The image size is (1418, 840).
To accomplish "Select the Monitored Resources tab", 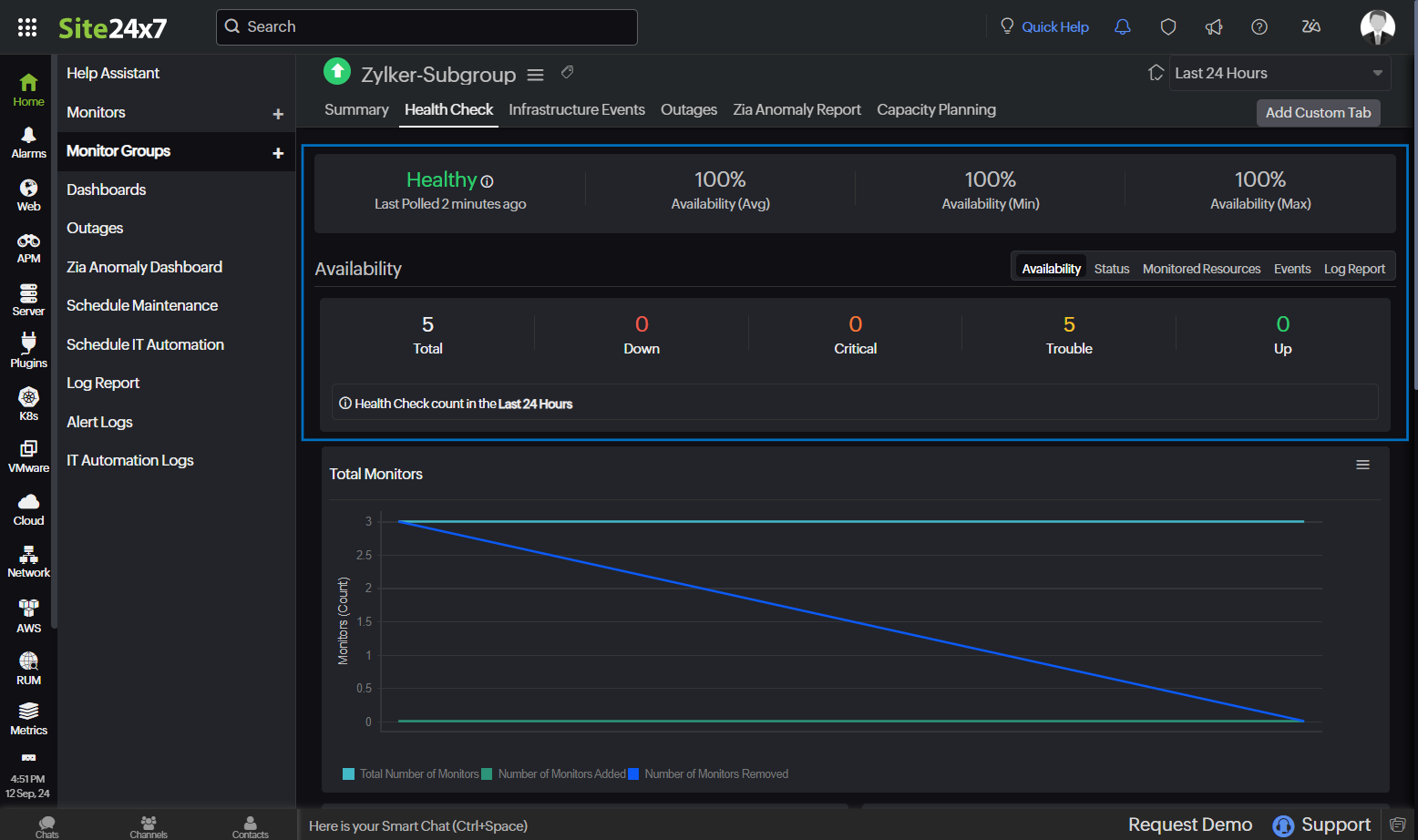I will click(1201, 269).
